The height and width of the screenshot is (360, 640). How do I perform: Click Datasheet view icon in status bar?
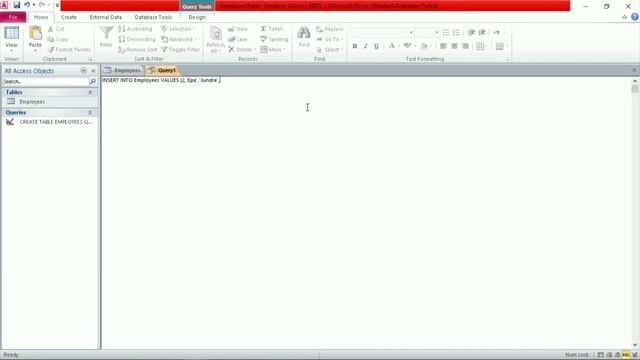click(601, 355)
